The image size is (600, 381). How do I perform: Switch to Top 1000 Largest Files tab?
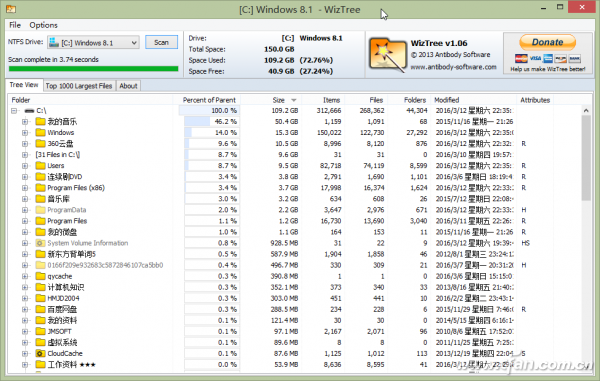click(79, 86)
